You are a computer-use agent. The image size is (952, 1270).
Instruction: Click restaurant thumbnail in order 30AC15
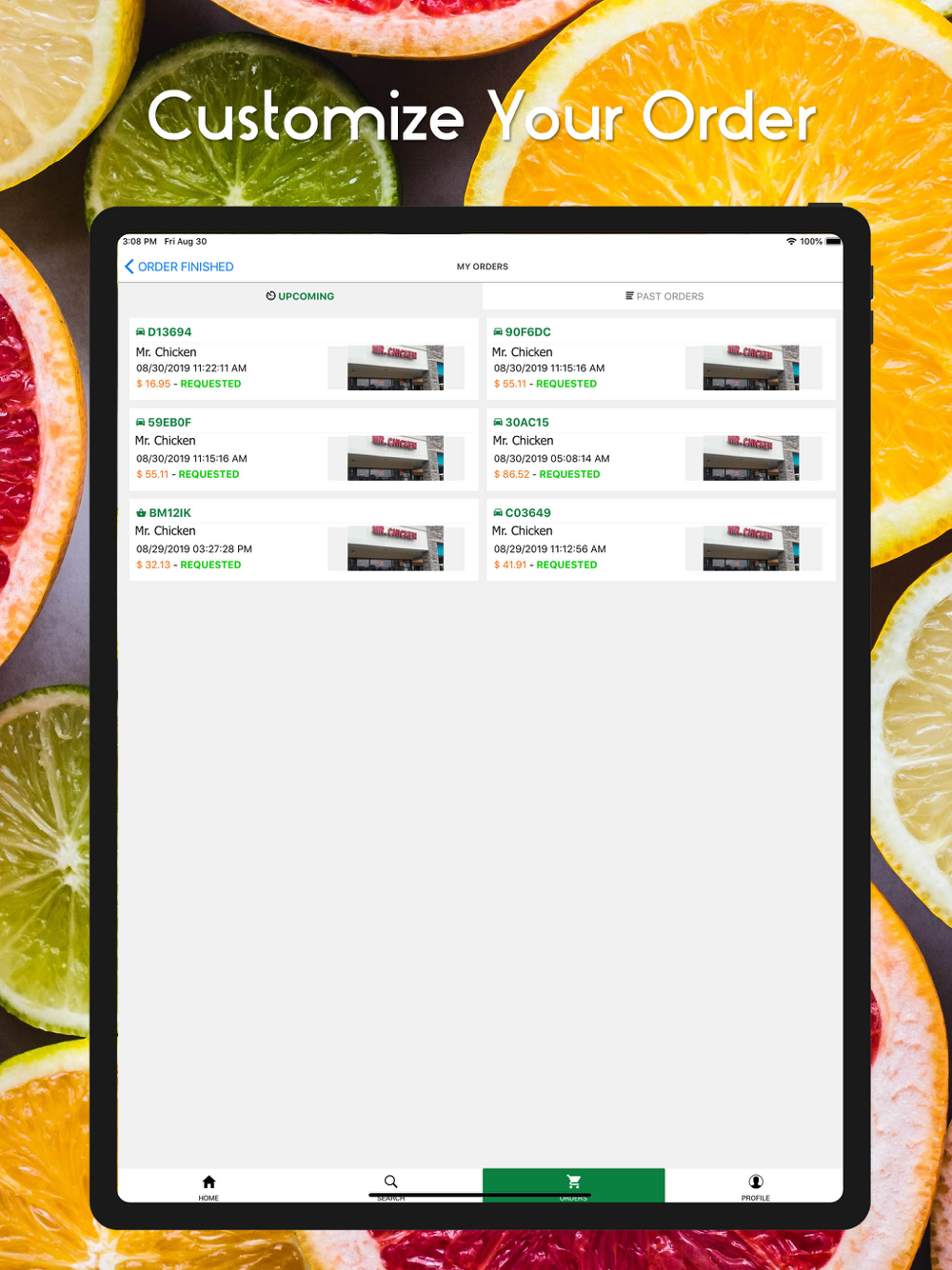point(751,458)
